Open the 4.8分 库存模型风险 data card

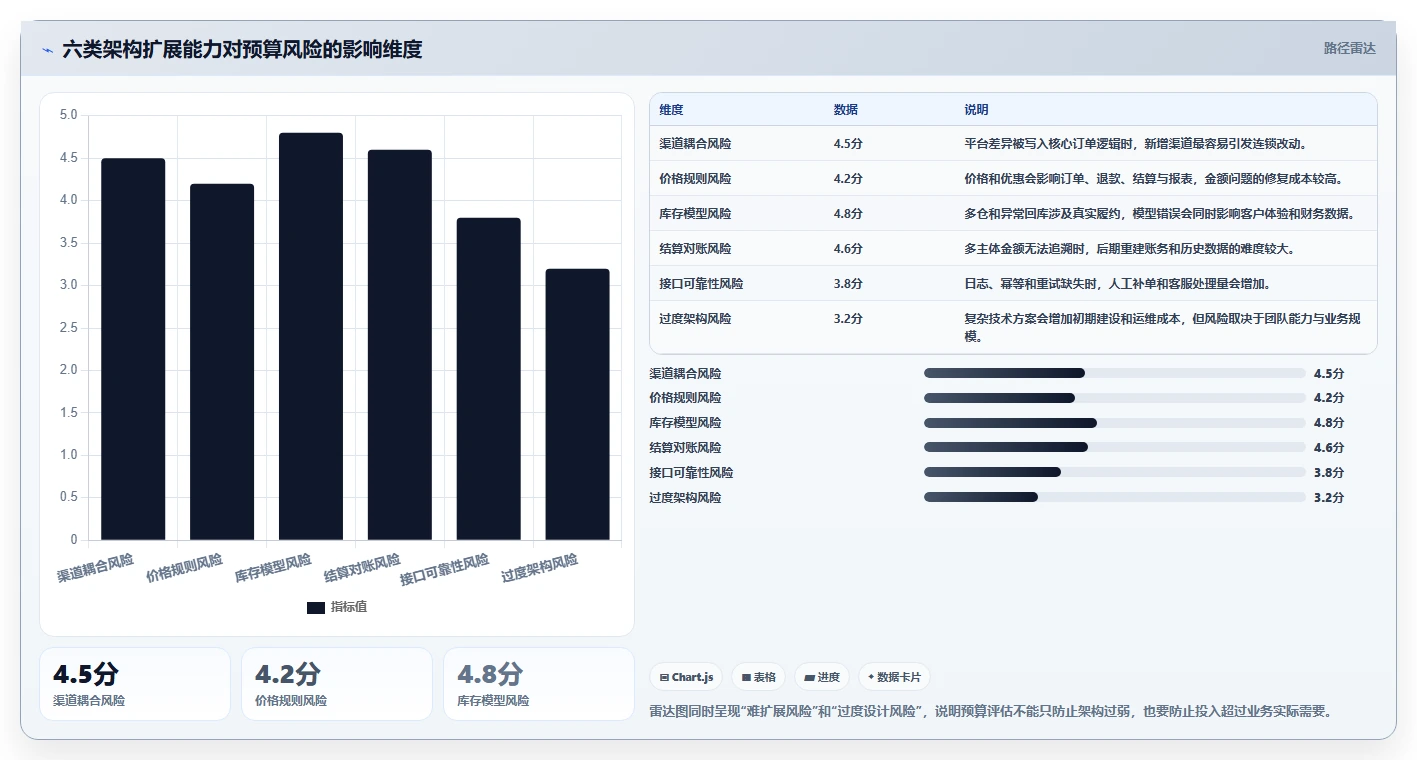tap(539, 684)
